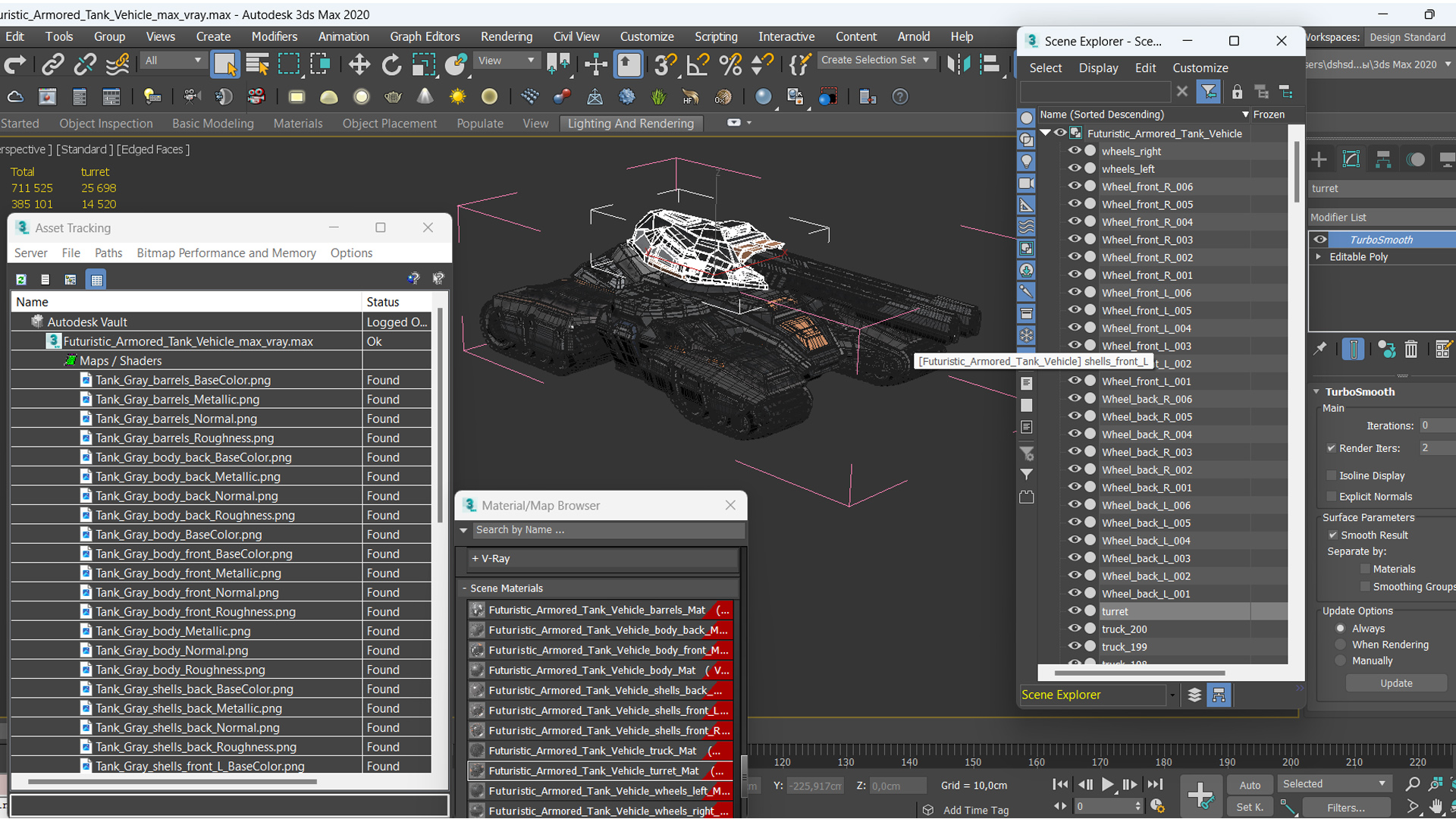Click the TurboSmooth Update button
This screenshot has height=819, width=1456.
1395,683
